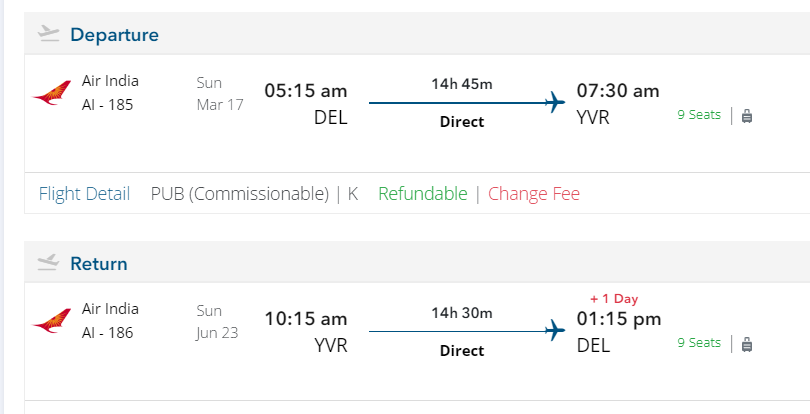Select the Departure section header
The height and width of the screenshot is (414, 810).
tap(114, 35)
